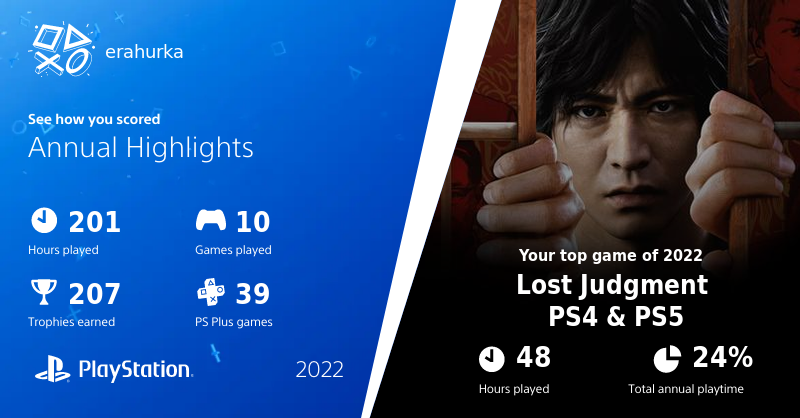
Task: Click the "See how you scored" text
Action: tap(92, 119)
